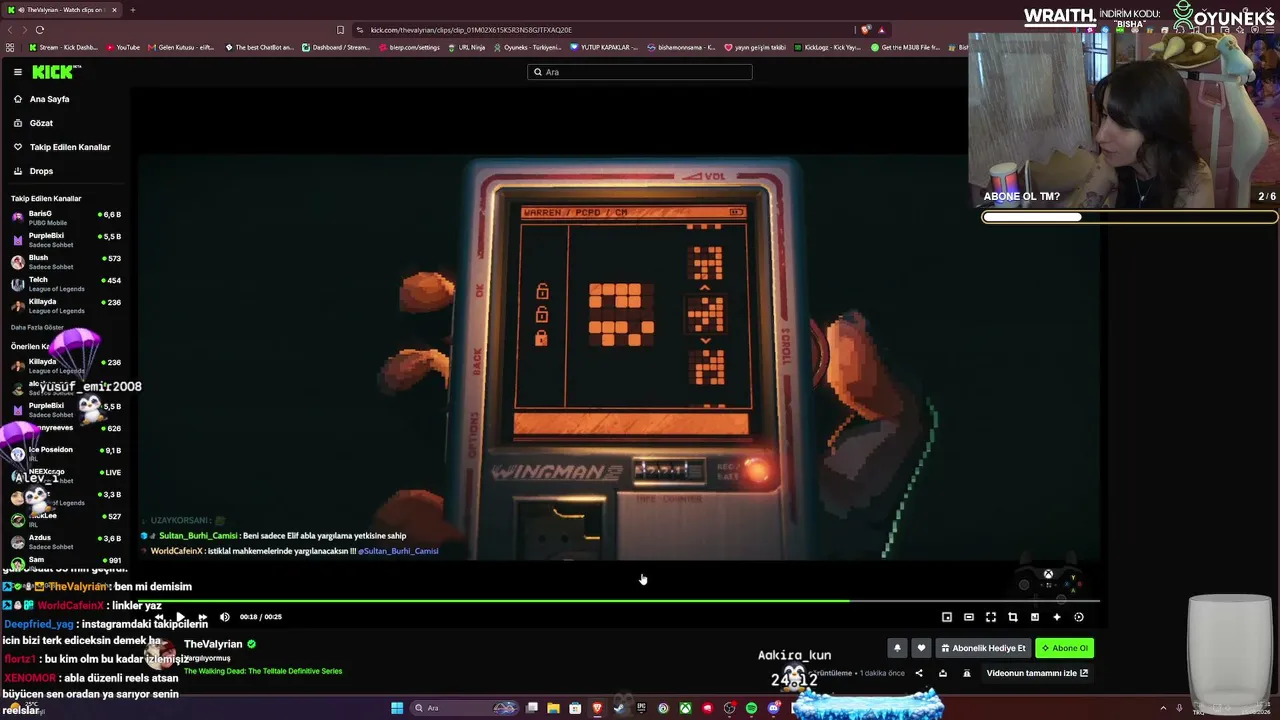Image resolution: width=1280 pixels, height=720 pixels.
Task: Share the clip with share icon
Action: pyautogui.click(x=919, y=673)
